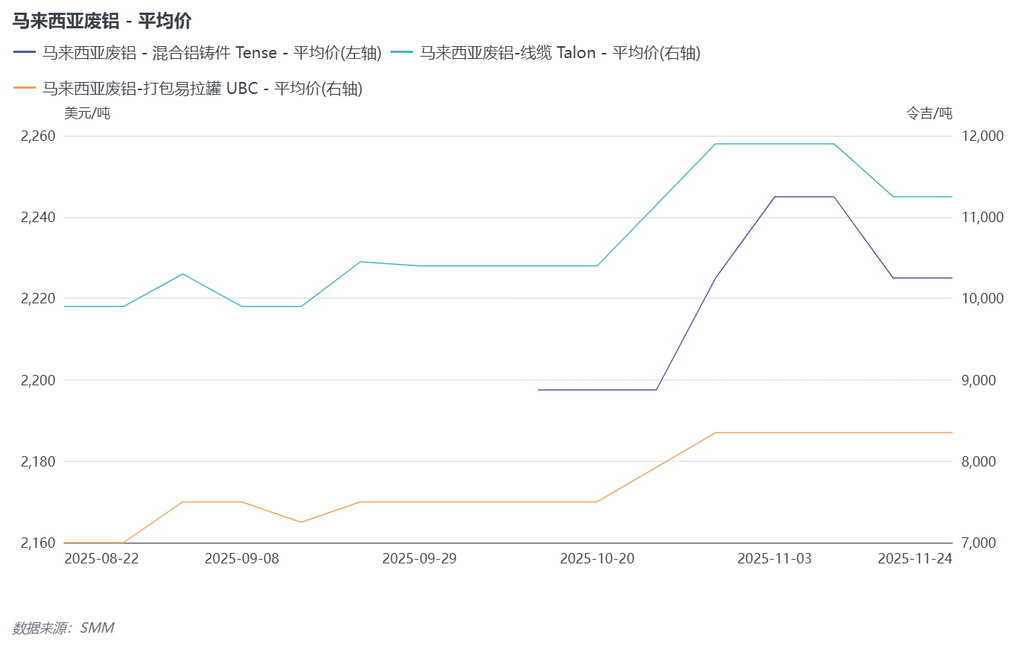Click left axis value 2,240

38,218
